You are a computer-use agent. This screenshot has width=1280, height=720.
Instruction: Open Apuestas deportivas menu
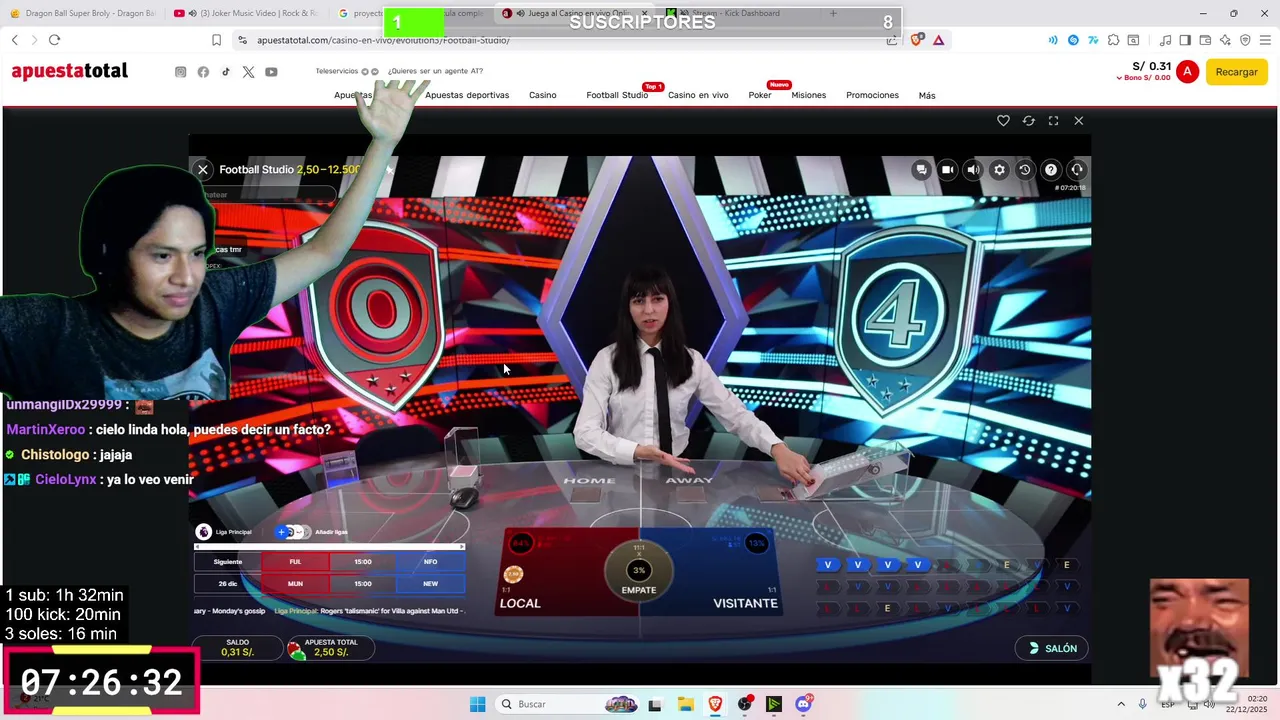point(467,95)
